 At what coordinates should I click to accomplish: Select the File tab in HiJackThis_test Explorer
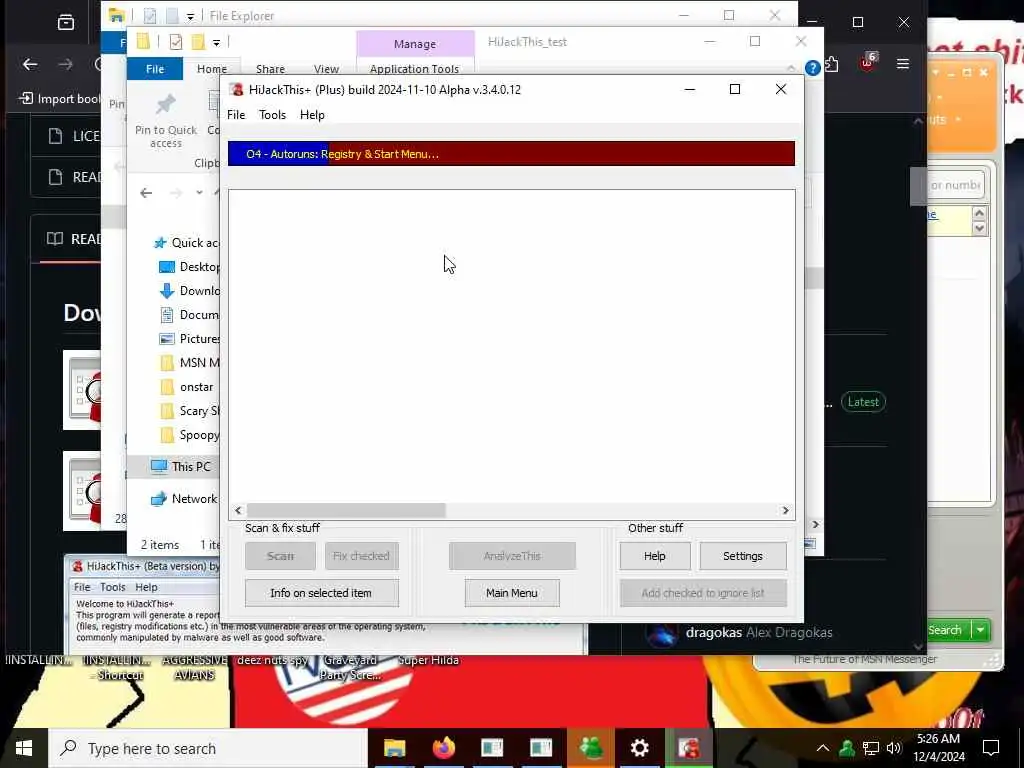[x=155, y=69]
